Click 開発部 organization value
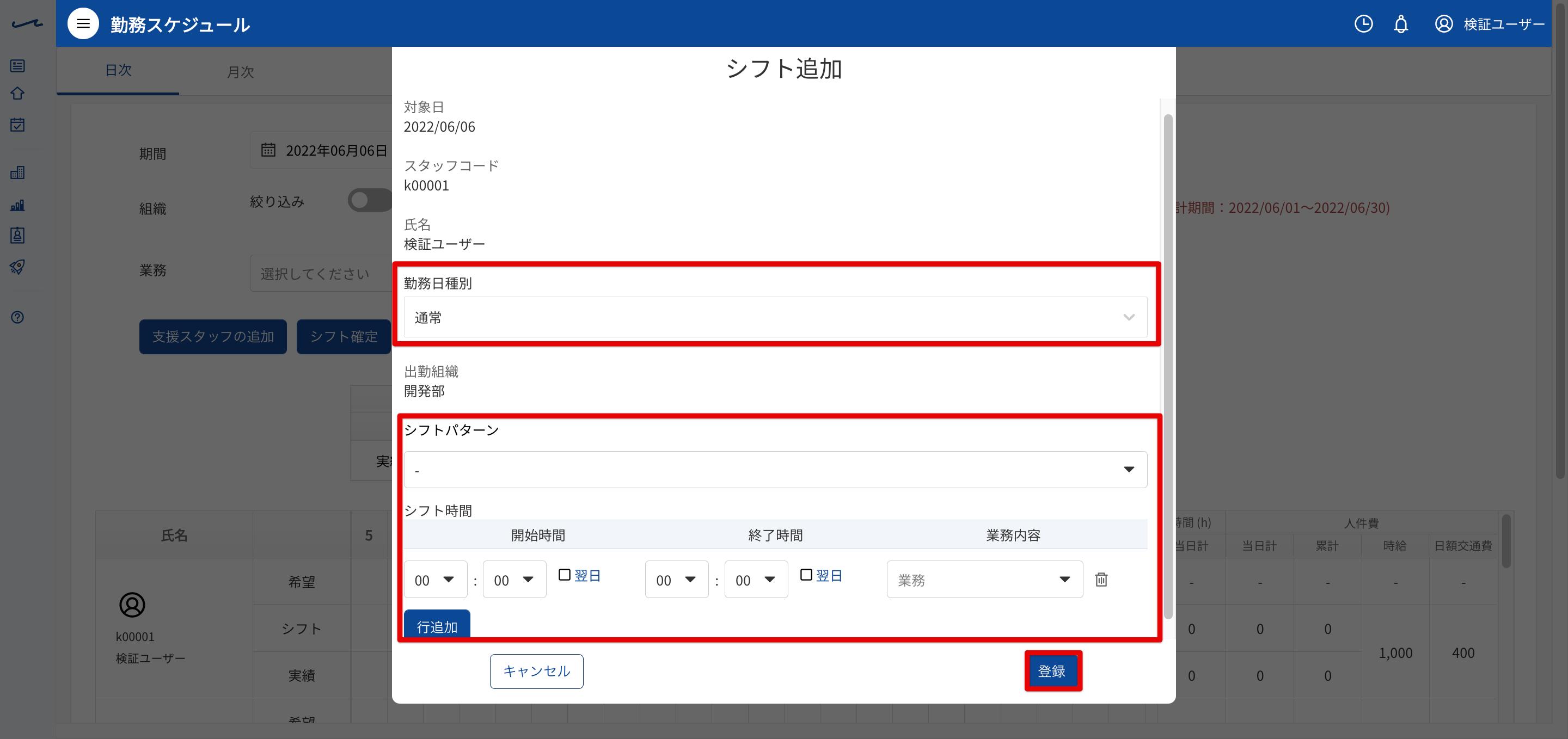Screen dimensions: 1568x739 pyautogui.click(x=424, y=391)
